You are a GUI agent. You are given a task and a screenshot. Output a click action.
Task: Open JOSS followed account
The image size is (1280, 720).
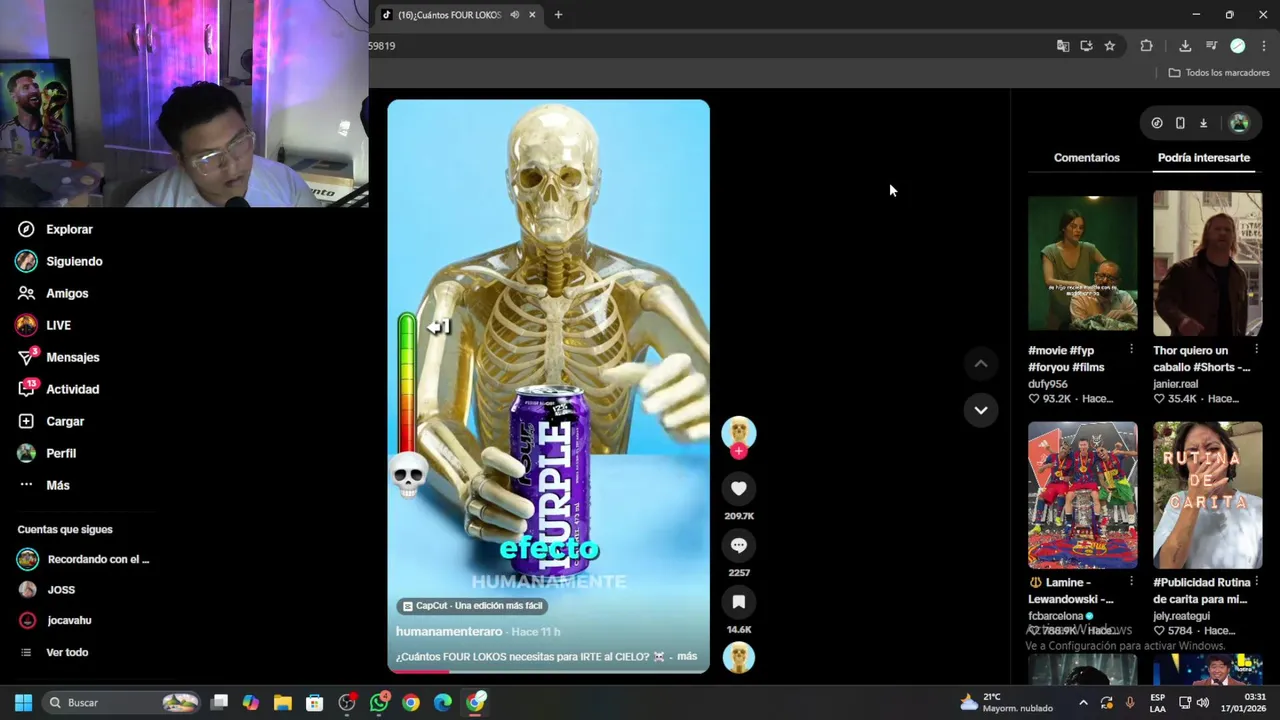(x=47, y=590)
